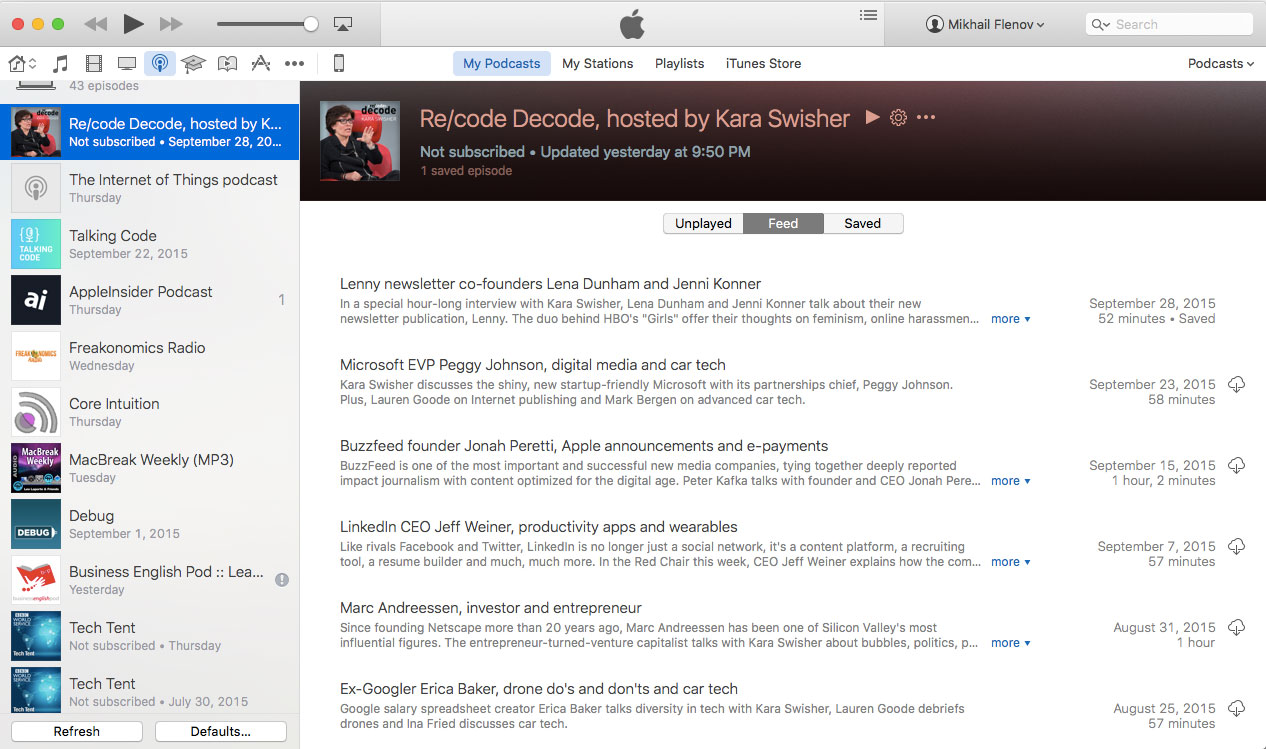Switch to the Playlists tab
The image size is (1266, 749).
click(x=680, y=63)
